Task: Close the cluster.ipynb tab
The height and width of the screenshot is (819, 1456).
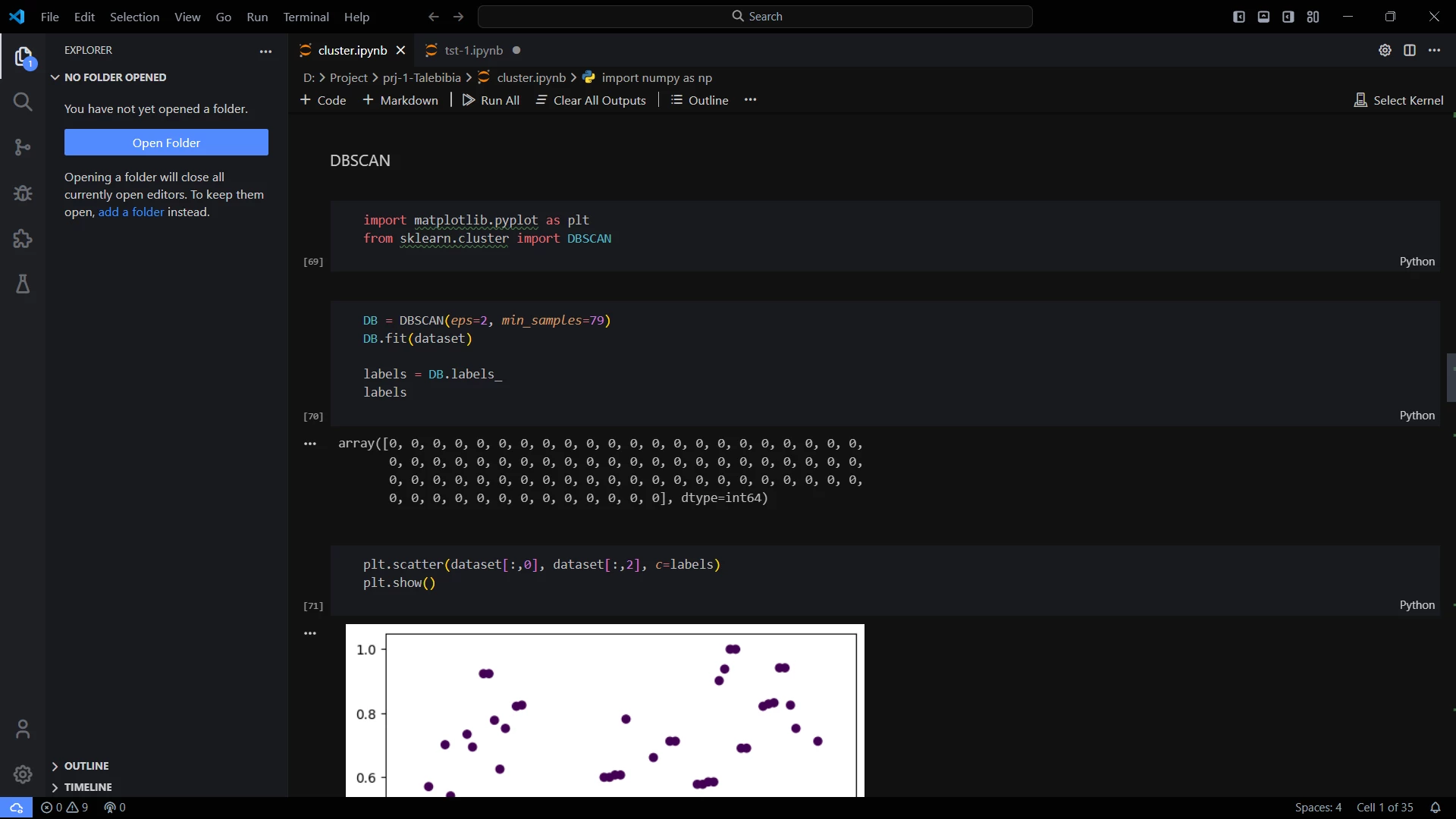Action: (x=401, y=50)
